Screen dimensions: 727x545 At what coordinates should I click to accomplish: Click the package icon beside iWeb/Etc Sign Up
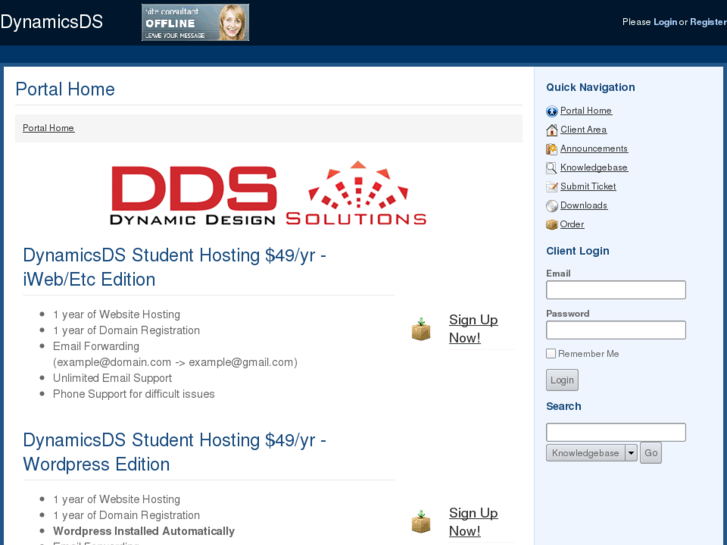[x=421, y=329]
